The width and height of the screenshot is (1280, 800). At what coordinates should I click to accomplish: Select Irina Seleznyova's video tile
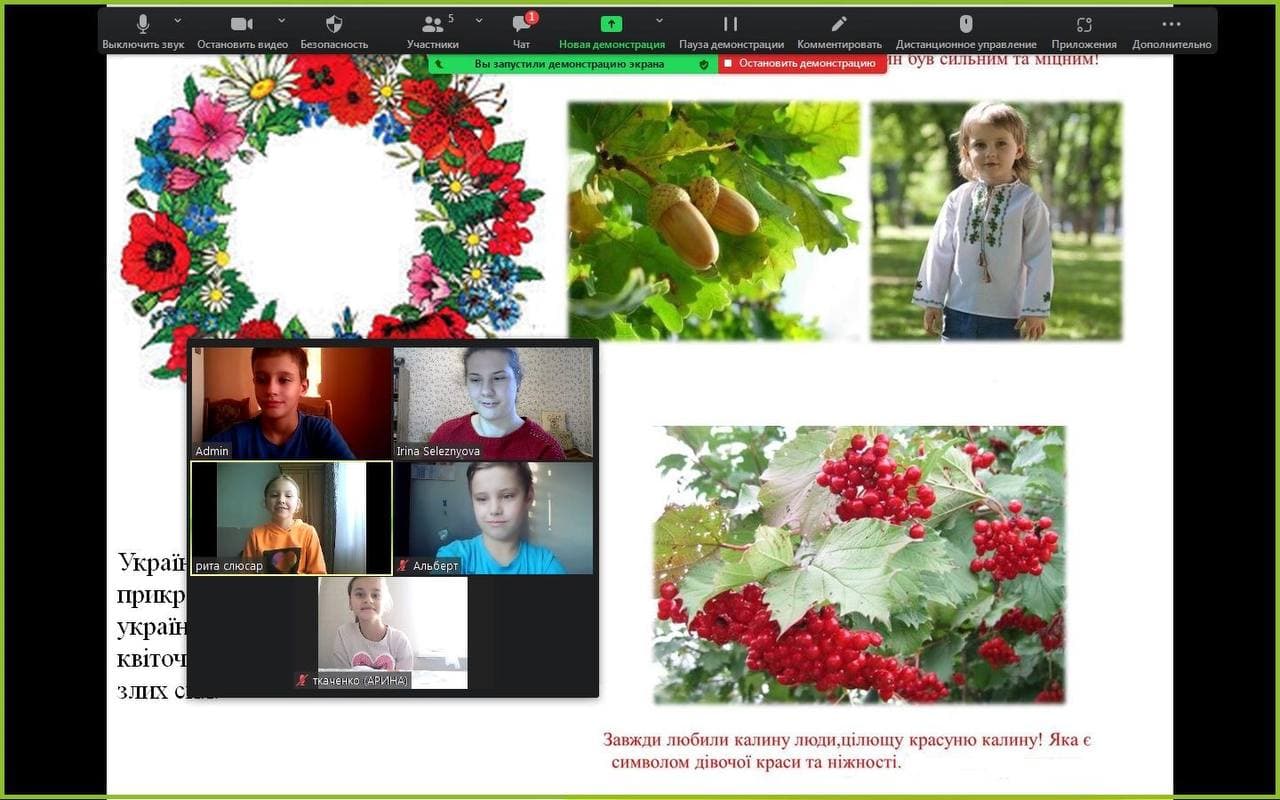493,402
